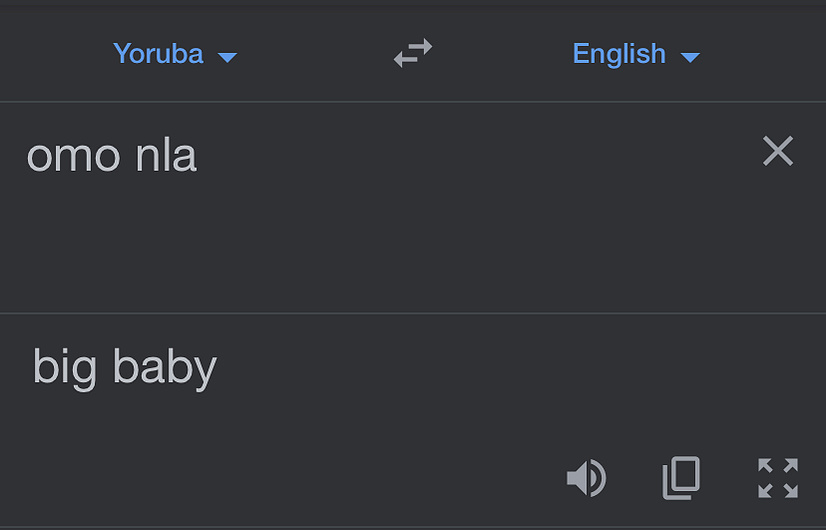This screenshot has width=826, height=530.
Task: Click the word "baby" in the translation
Action: (165, 368)
